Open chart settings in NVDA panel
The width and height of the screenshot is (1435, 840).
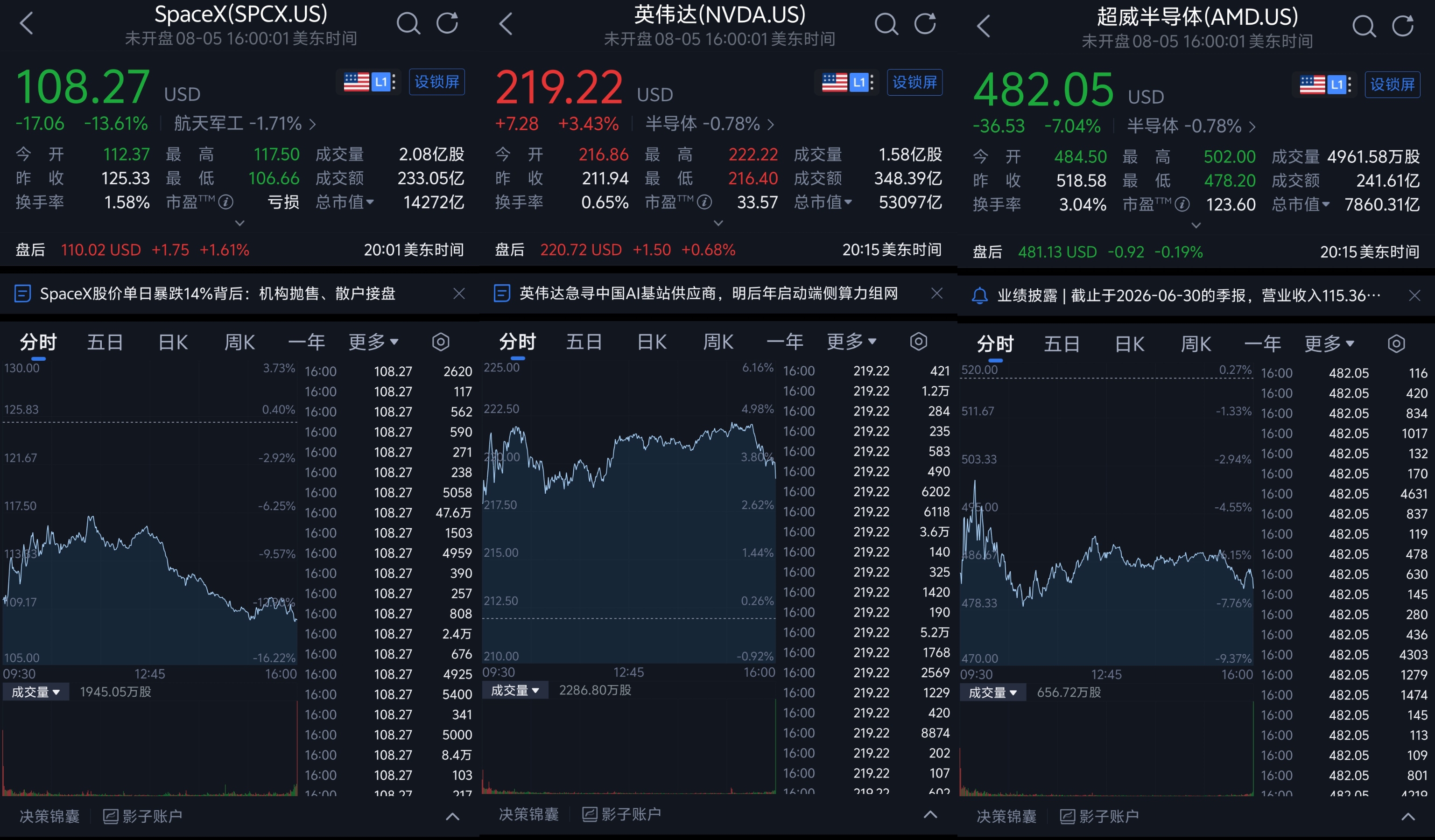(x=919, y=342)
